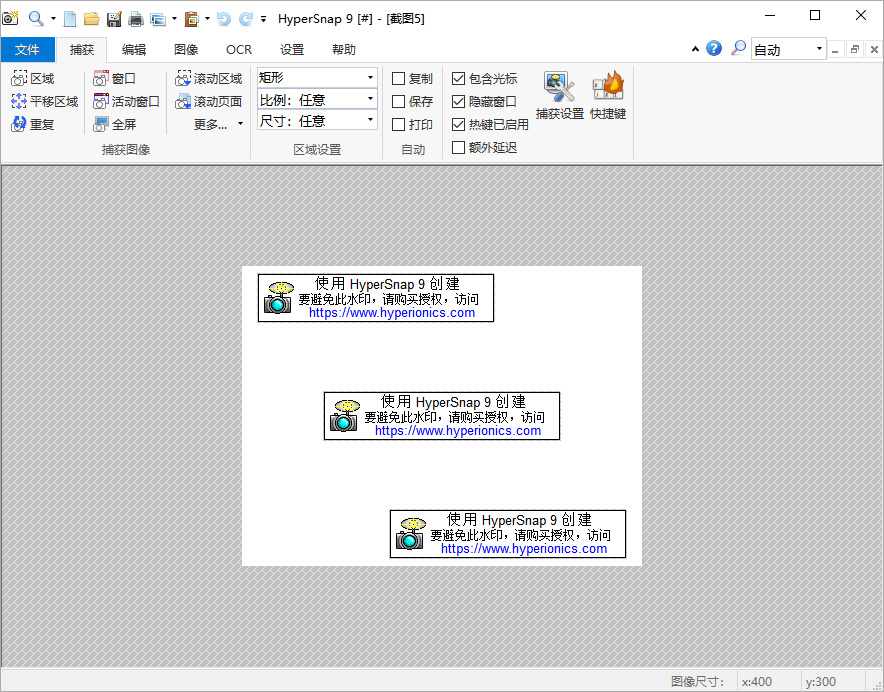Switch to the 编辑 tab
The height and width of the screenshot is (692, 884).
[x=134, y=50]
